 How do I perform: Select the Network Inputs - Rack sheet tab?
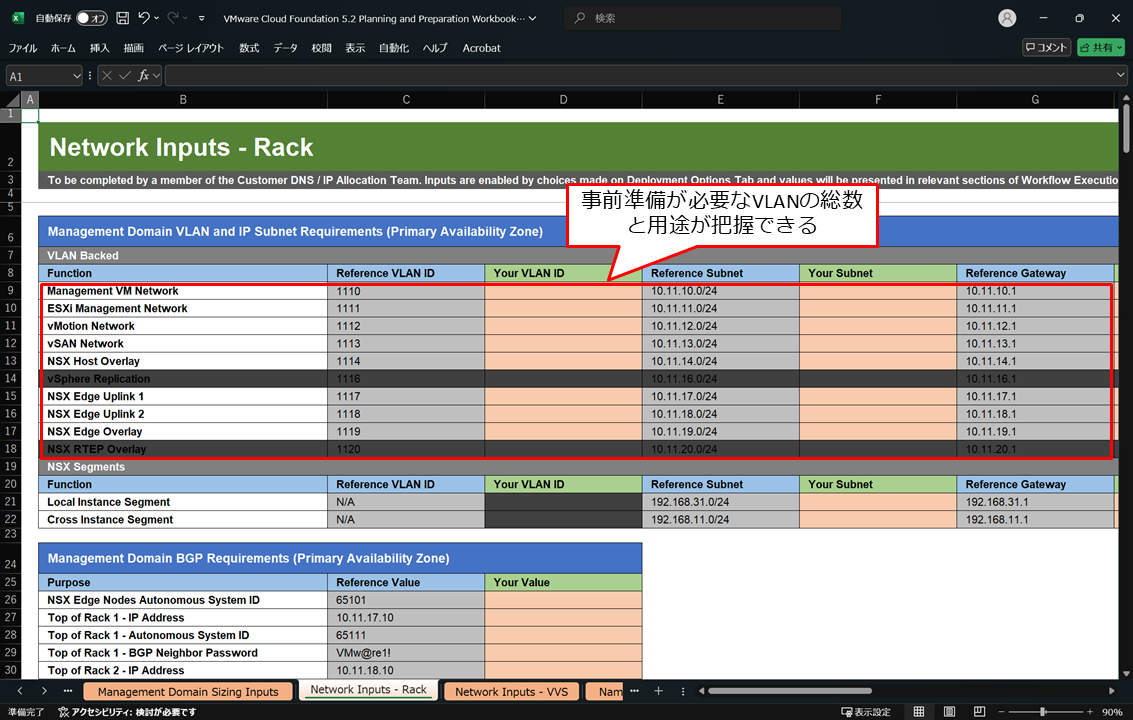[x=369, y=690]
